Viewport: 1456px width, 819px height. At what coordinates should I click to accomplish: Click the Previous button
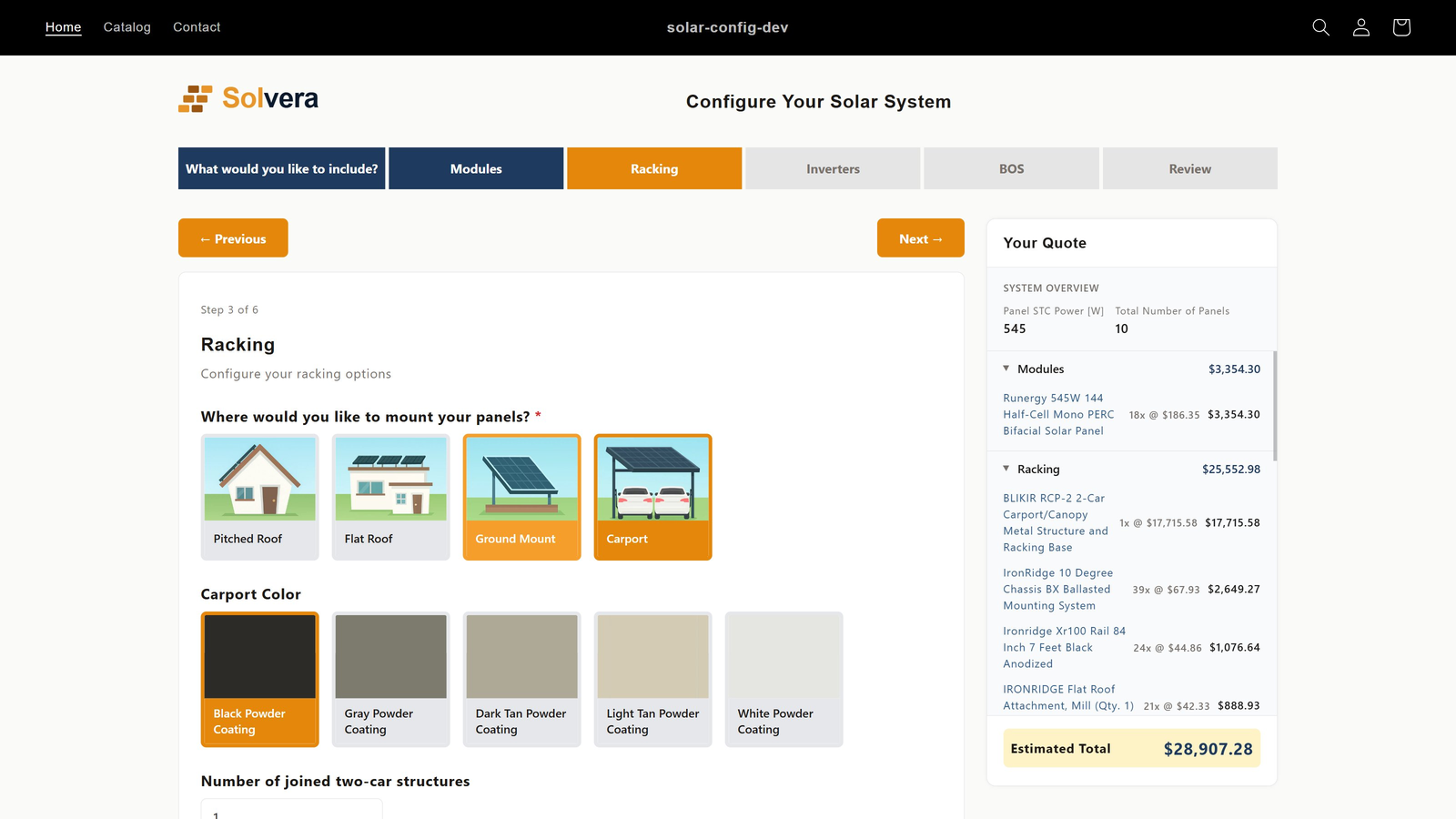coord(233,238)
